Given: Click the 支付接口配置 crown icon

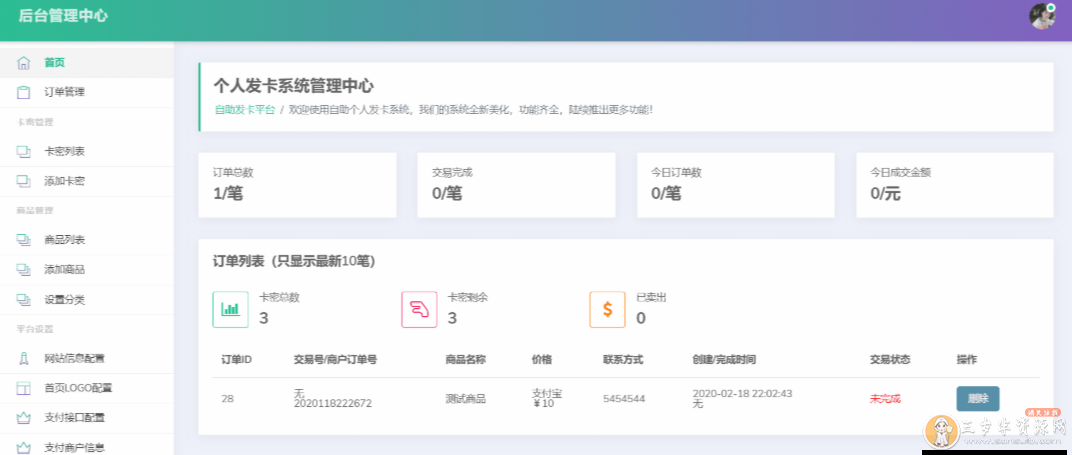Looking at the screenshot, I should pyautogui.click(x=23, y=418).
